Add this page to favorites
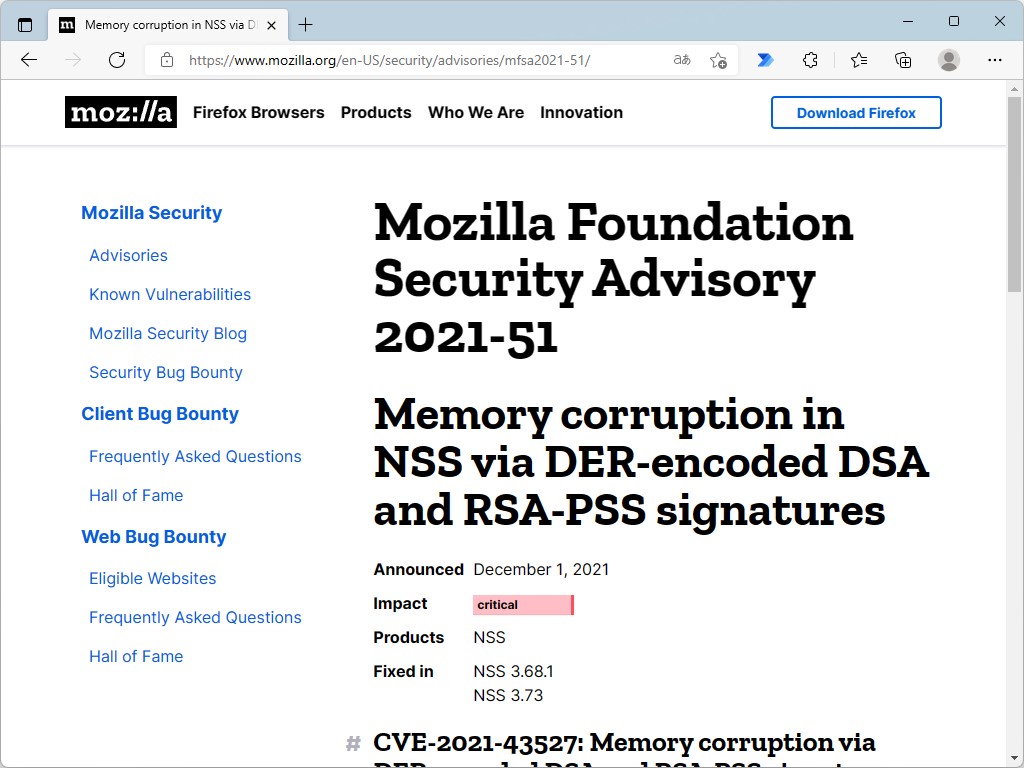Image resolution: width=1024 pixels, height=768 pixels. pyautogui.click(x=718, y=60)
